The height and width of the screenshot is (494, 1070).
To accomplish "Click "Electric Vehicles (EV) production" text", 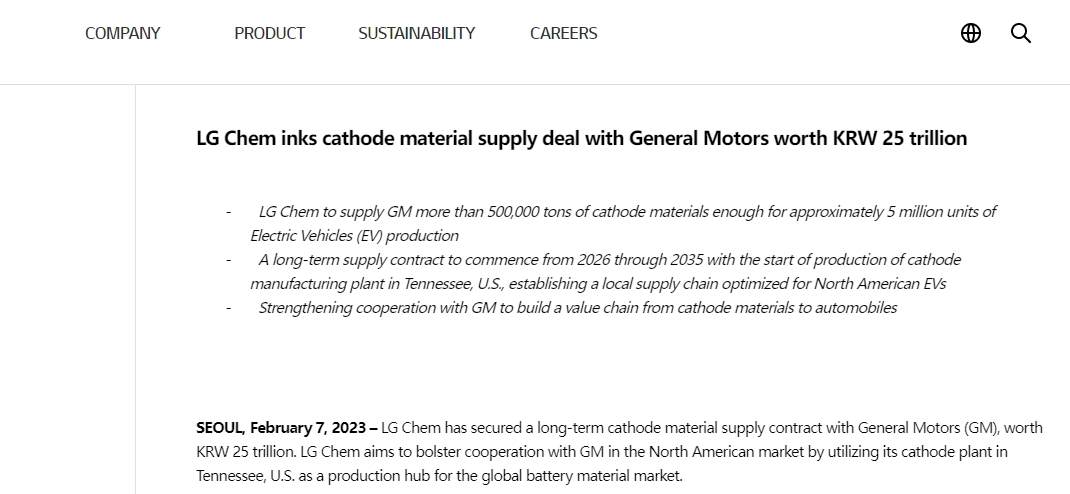I will pyautogui.click(x=354, y=236).
